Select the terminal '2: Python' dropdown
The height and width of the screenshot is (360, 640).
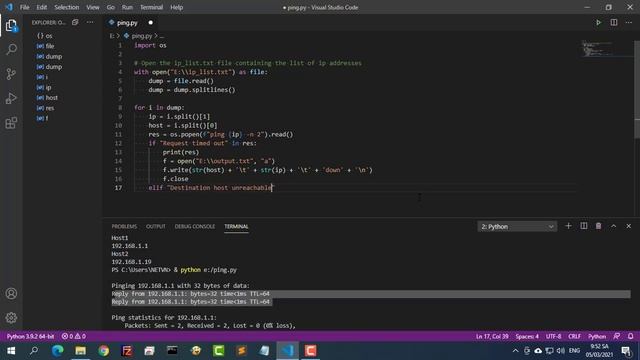click(x=517, y=227)
